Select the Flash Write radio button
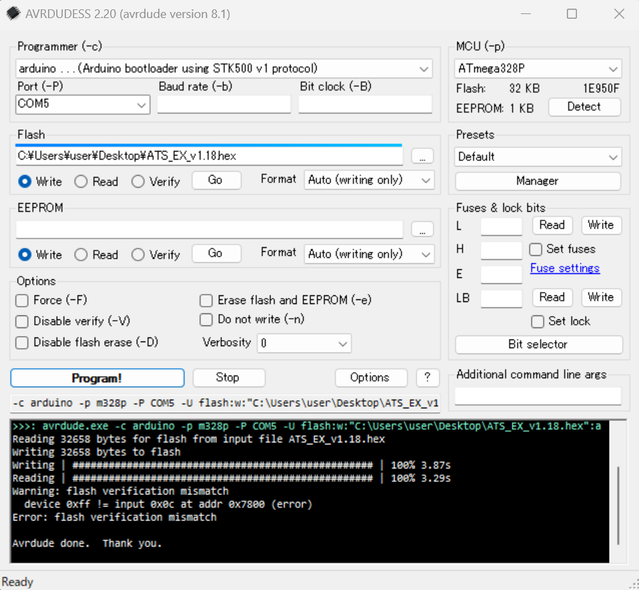 pos(40,181)
